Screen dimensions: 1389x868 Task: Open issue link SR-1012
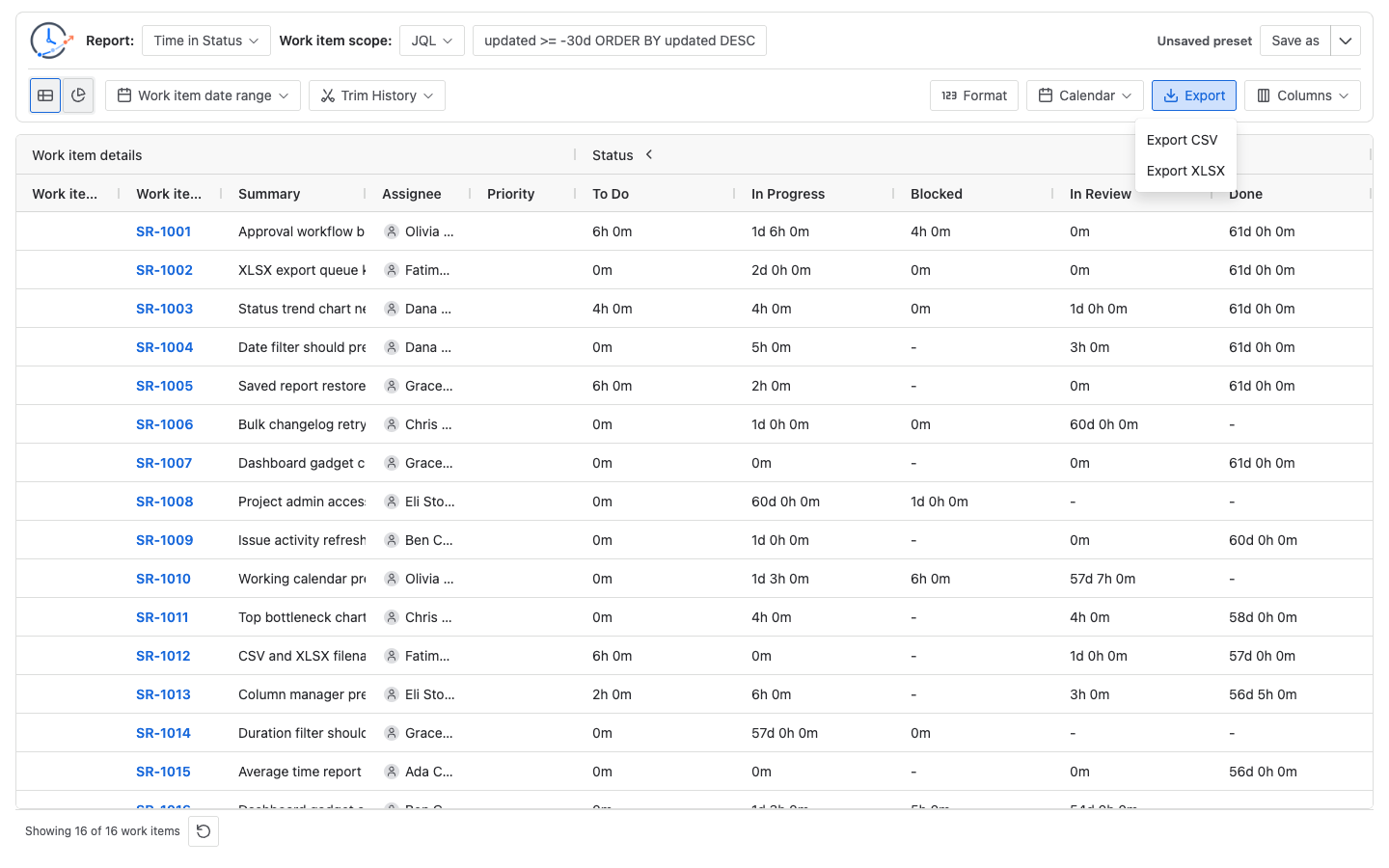coord(163,656)
